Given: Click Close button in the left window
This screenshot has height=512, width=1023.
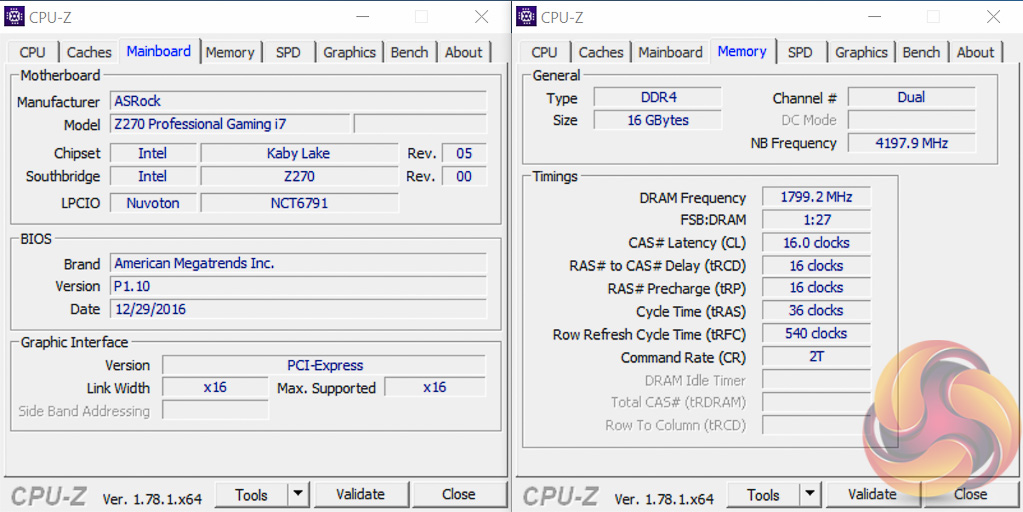Looking at the screenshot, I should [459, 495].
